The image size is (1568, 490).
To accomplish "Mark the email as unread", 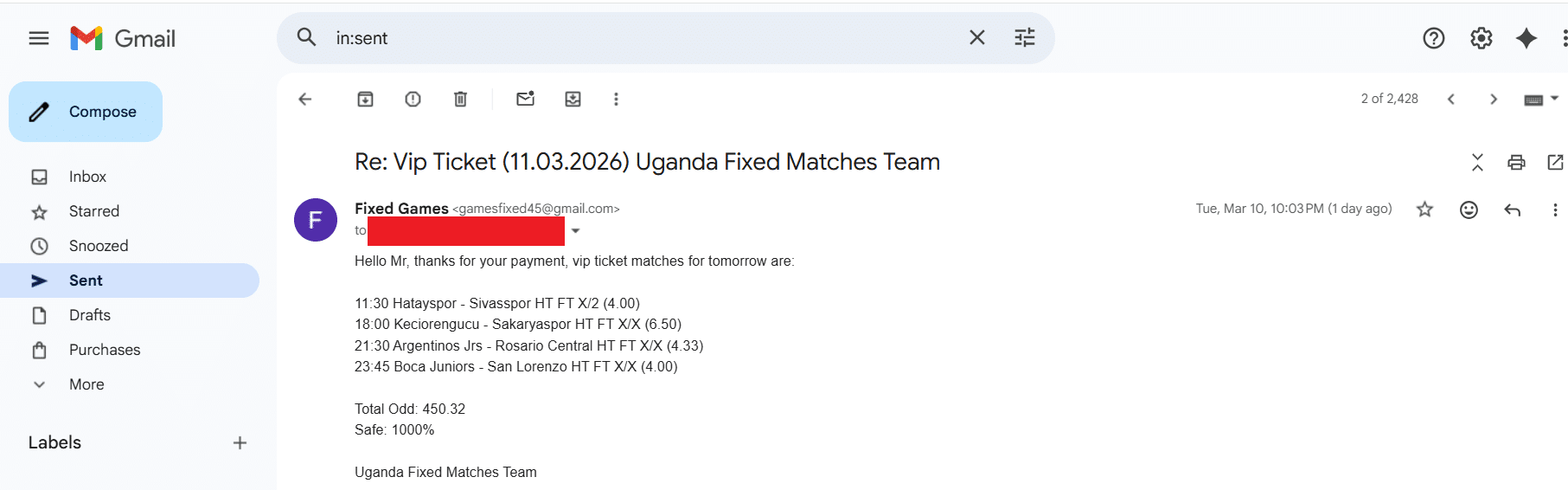I will [525, 100].
